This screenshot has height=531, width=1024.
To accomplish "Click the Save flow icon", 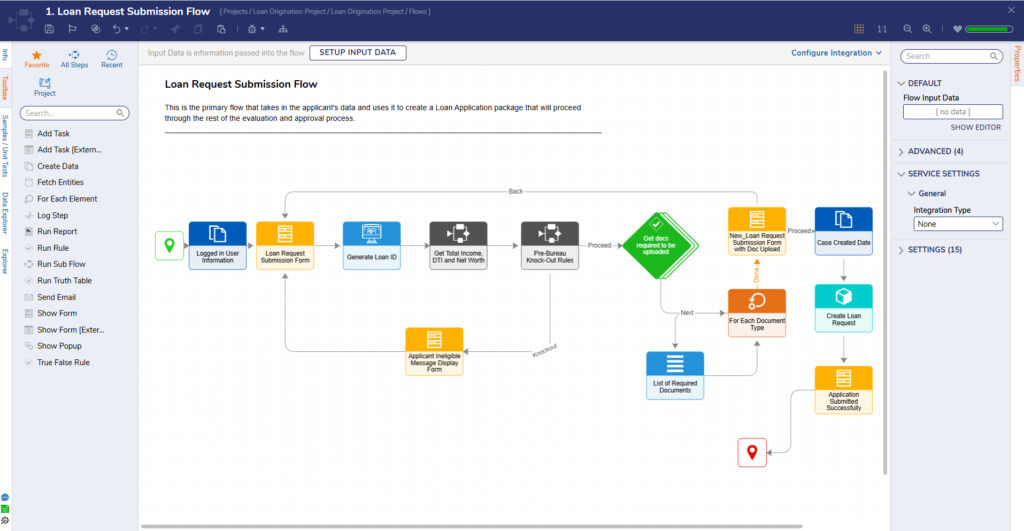I will pos(50,29).
